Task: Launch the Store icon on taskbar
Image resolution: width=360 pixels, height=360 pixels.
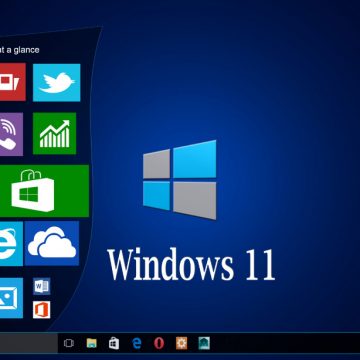Action: click(x=114, y=343)
